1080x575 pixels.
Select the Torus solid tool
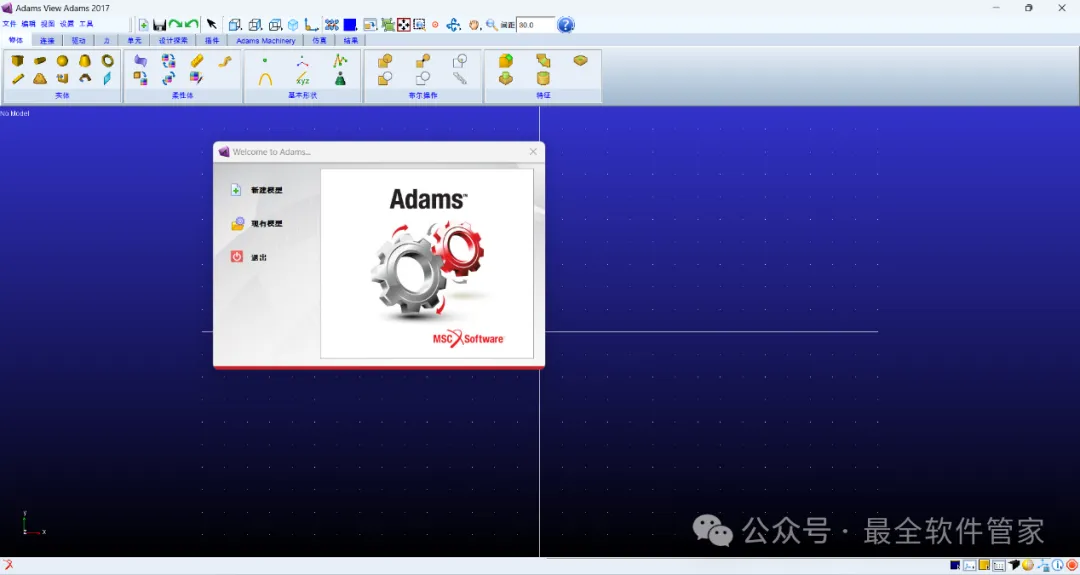click(107, 61)
